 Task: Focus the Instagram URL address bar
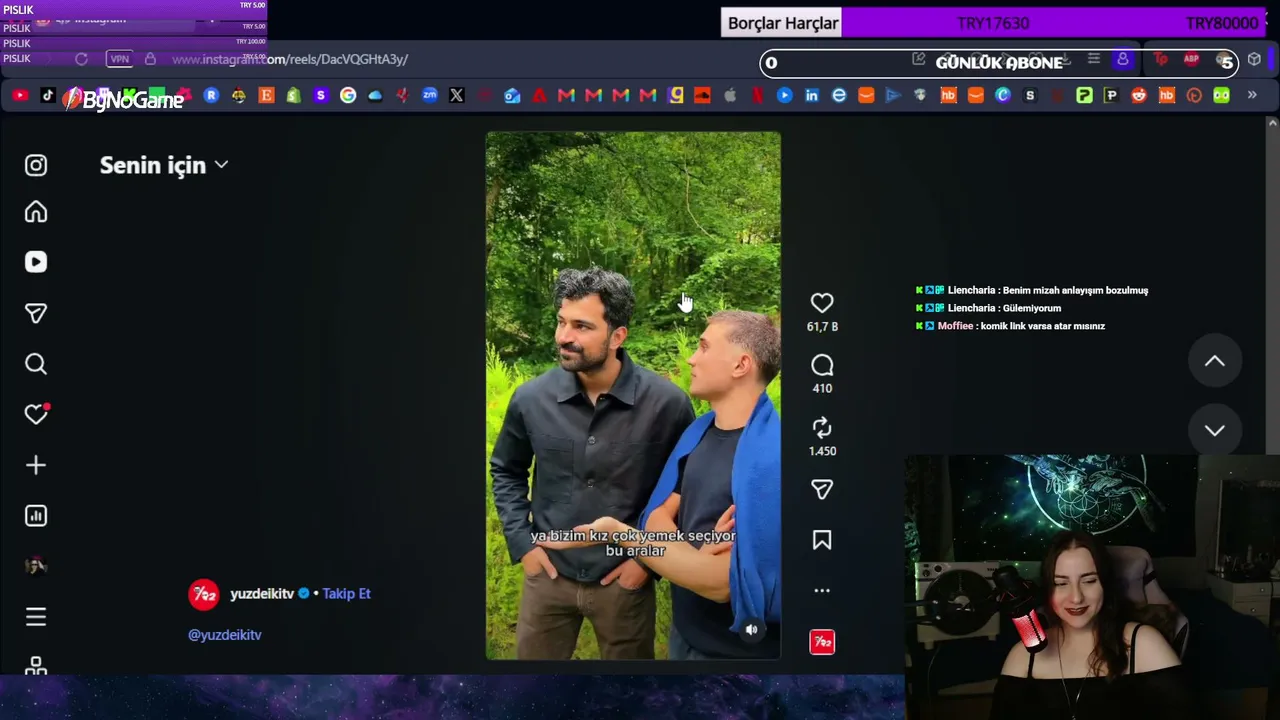(x=290, y=59)
